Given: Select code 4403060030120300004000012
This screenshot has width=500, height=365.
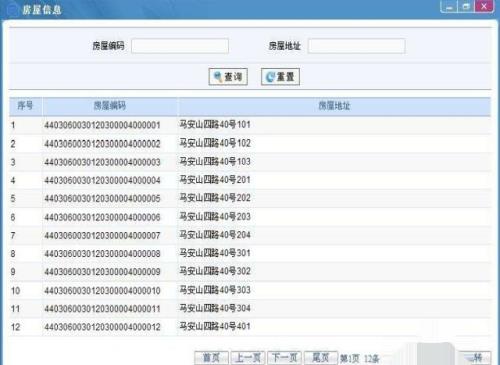Looking at the screenshot, I should coord(102,327).
